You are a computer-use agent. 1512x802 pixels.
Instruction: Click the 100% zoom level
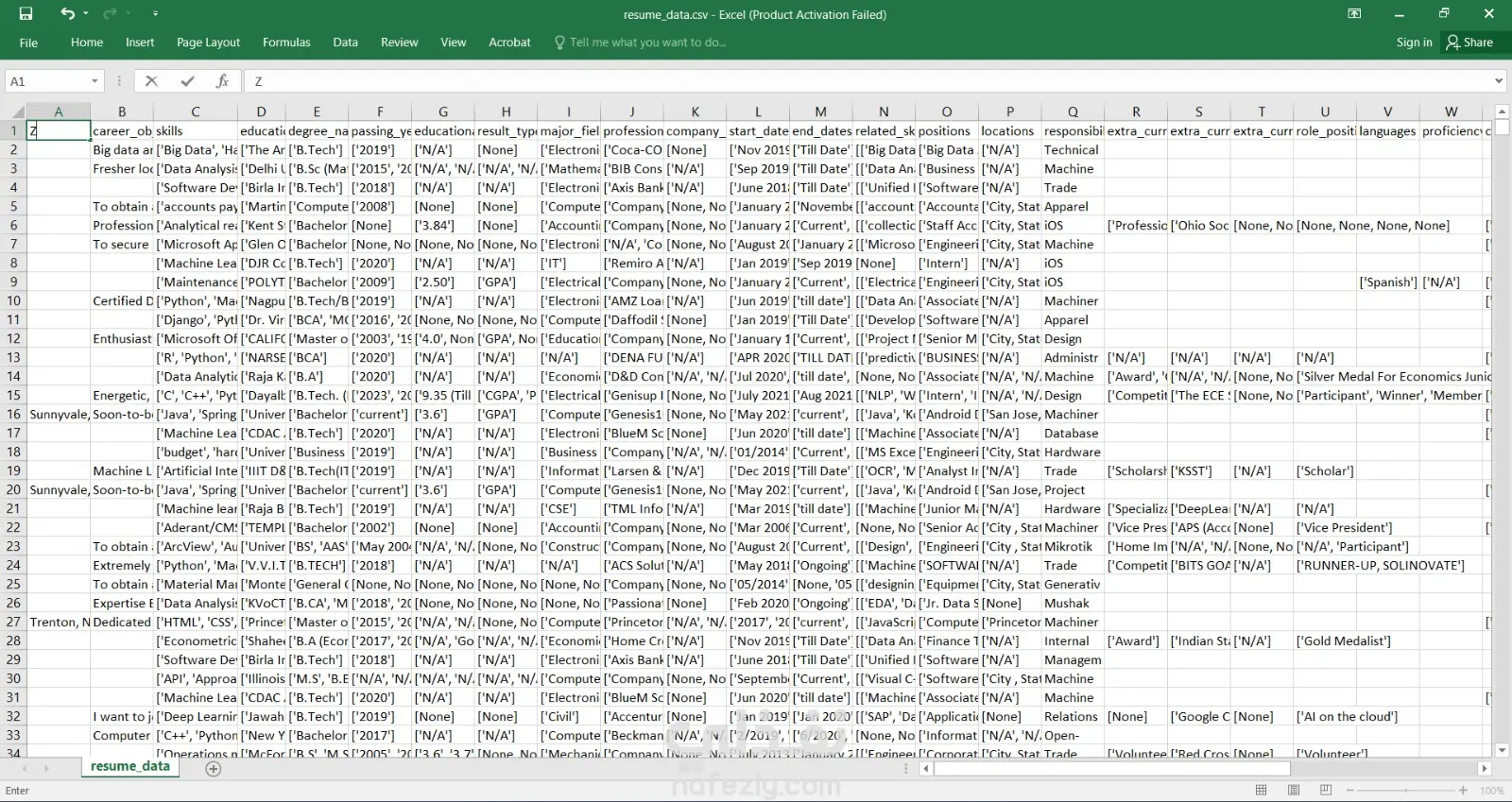[1491, 791]
